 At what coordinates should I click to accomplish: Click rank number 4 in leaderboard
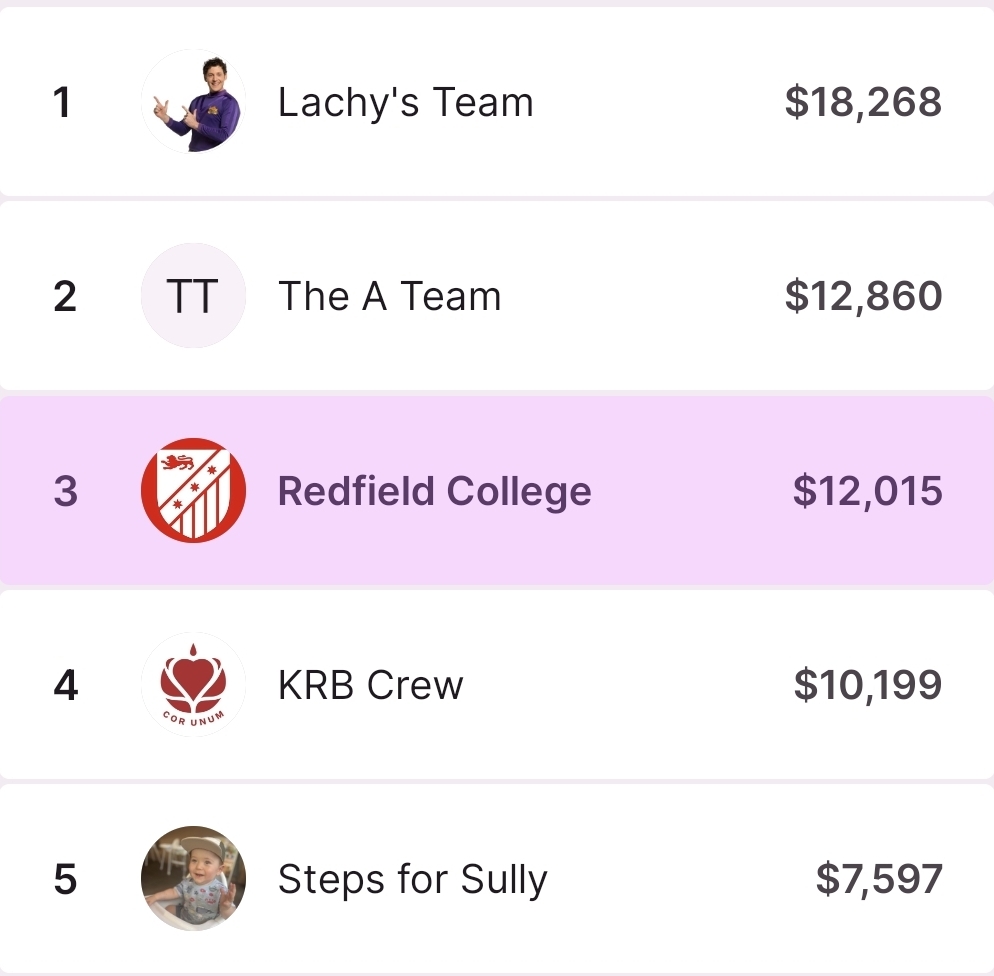pyautogui.click(x=65, y=685)
